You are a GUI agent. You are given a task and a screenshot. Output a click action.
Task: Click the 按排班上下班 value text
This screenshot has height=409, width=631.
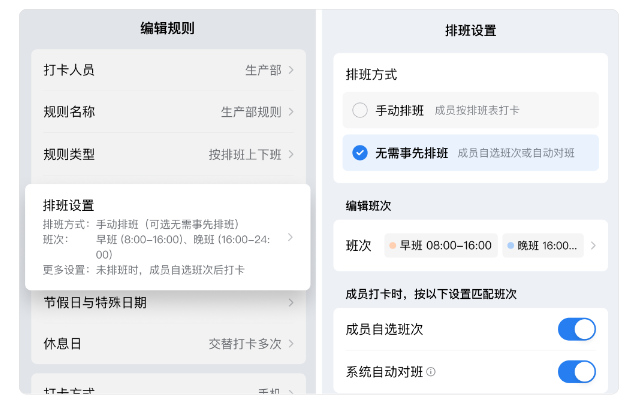[245, 154]
